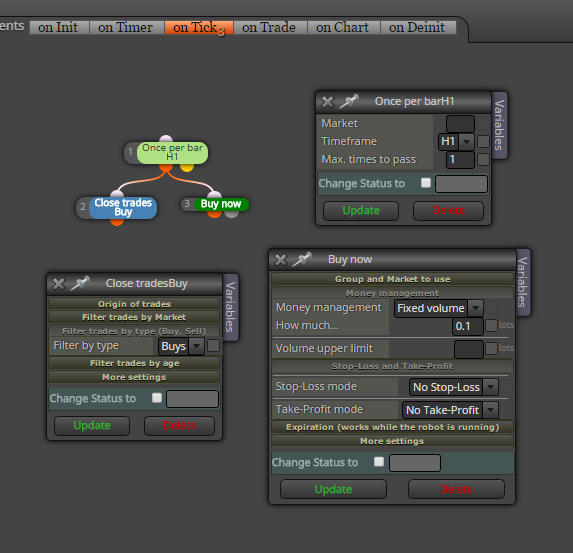Select the Once per bar H1 block
573x553 pixels.
[x=172, y=153]
